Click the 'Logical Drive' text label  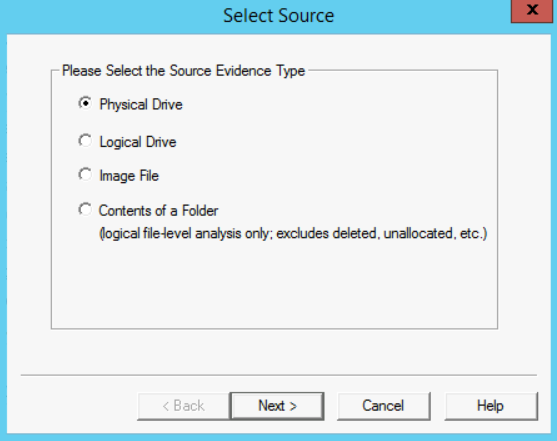pyautogui.click(x=138, y=142)
